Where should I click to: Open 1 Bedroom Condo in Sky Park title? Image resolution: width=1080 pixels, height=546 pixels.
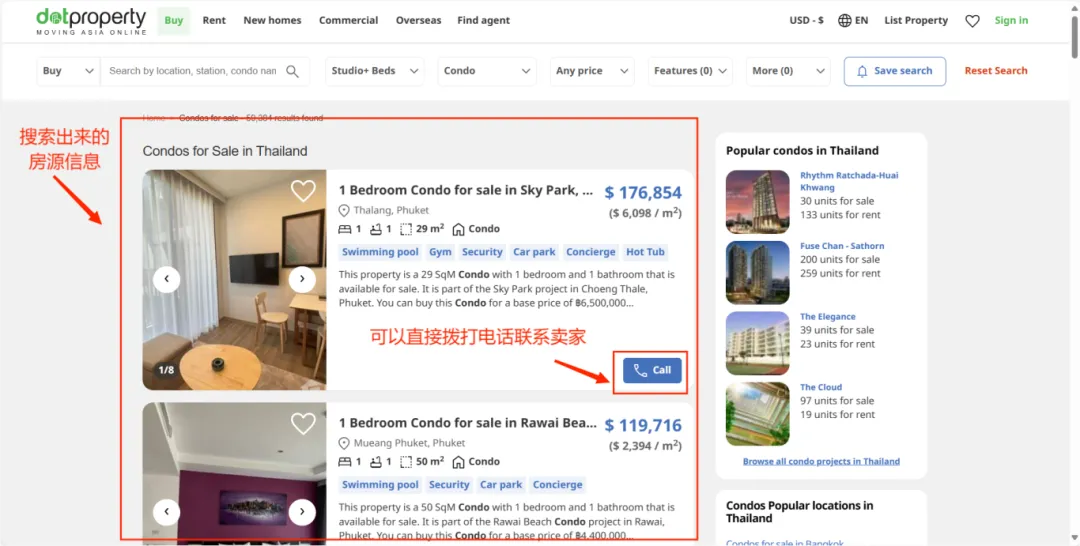click(466, 191)
